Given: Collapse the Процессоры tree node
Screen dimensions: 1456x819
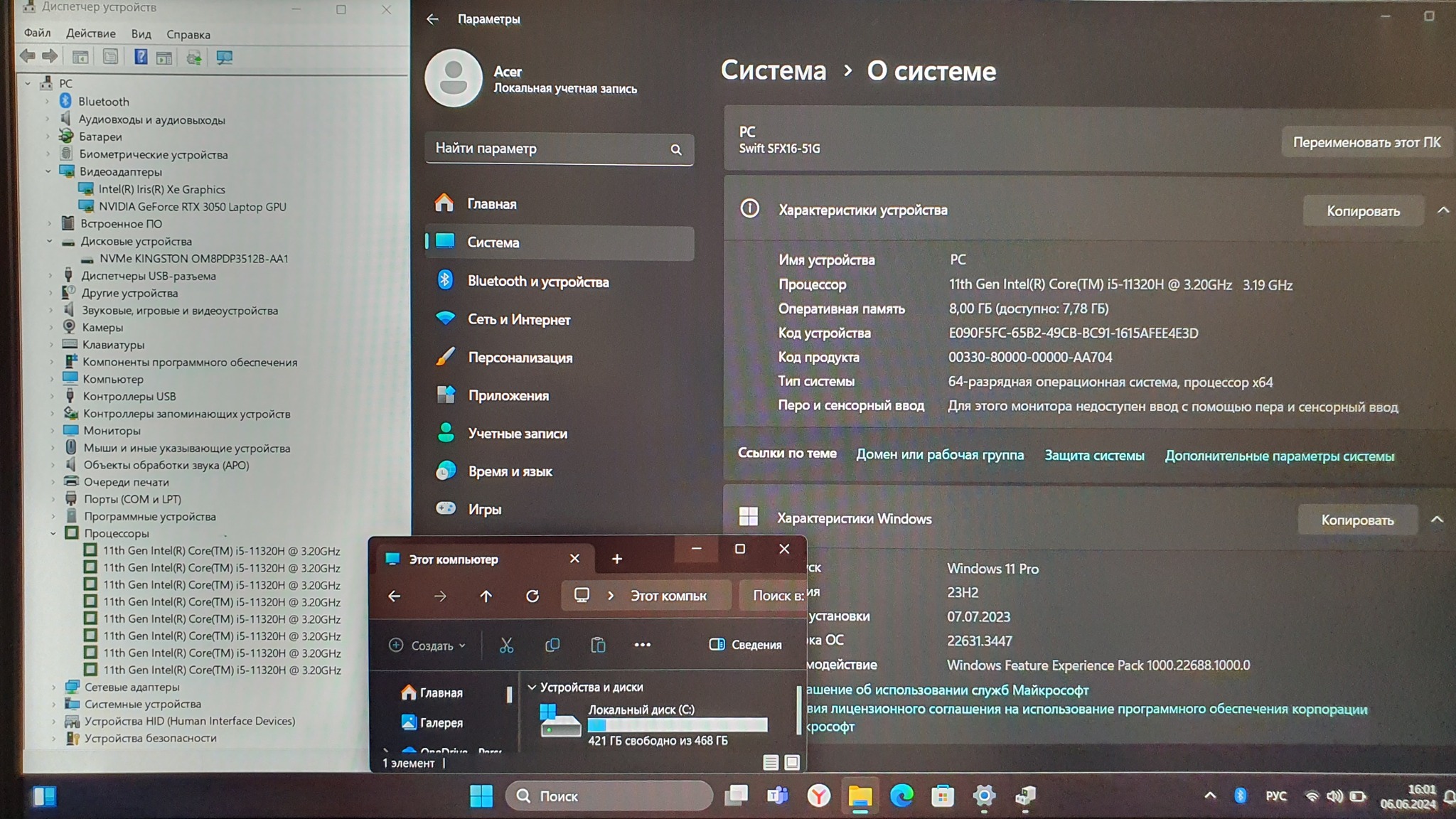Looking at the screenshot, I should tap(53, 533).
